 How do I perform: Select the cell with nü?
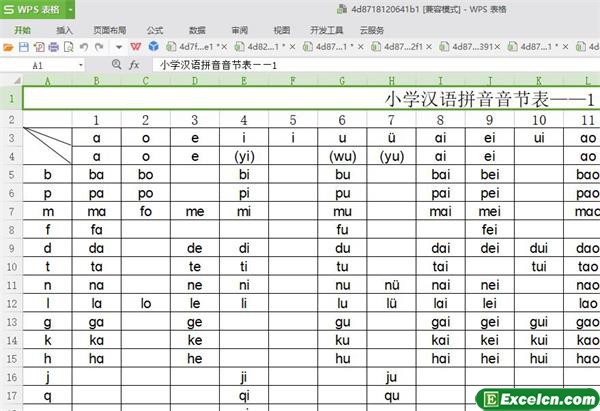tap(391, 285)
